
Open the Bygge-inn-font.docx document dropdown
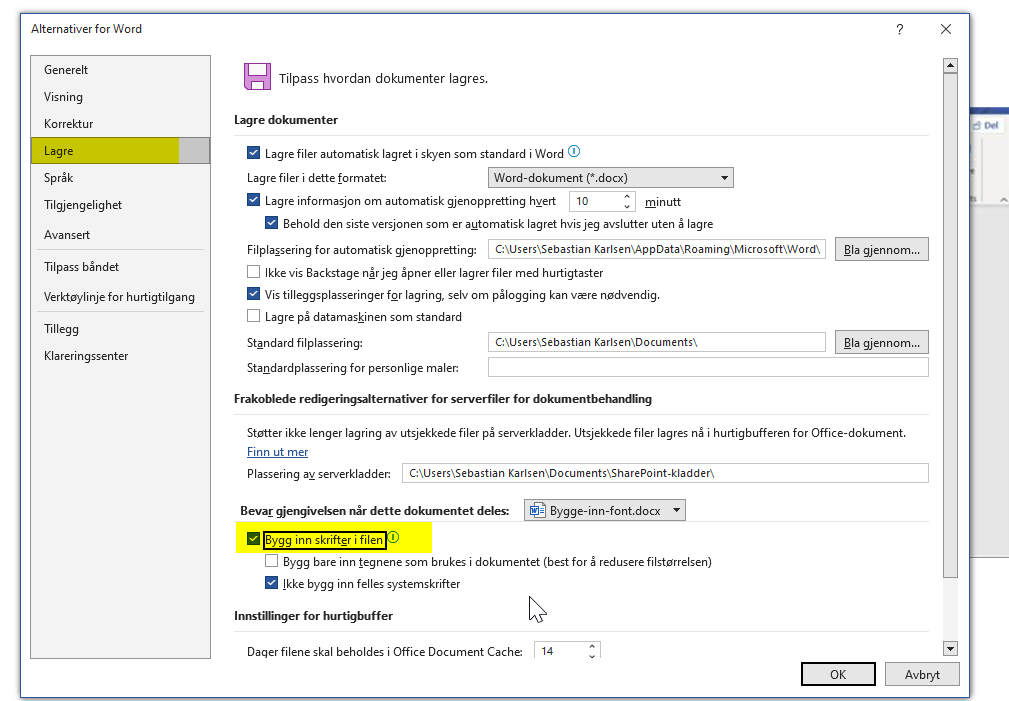click(x=605, y=510)
